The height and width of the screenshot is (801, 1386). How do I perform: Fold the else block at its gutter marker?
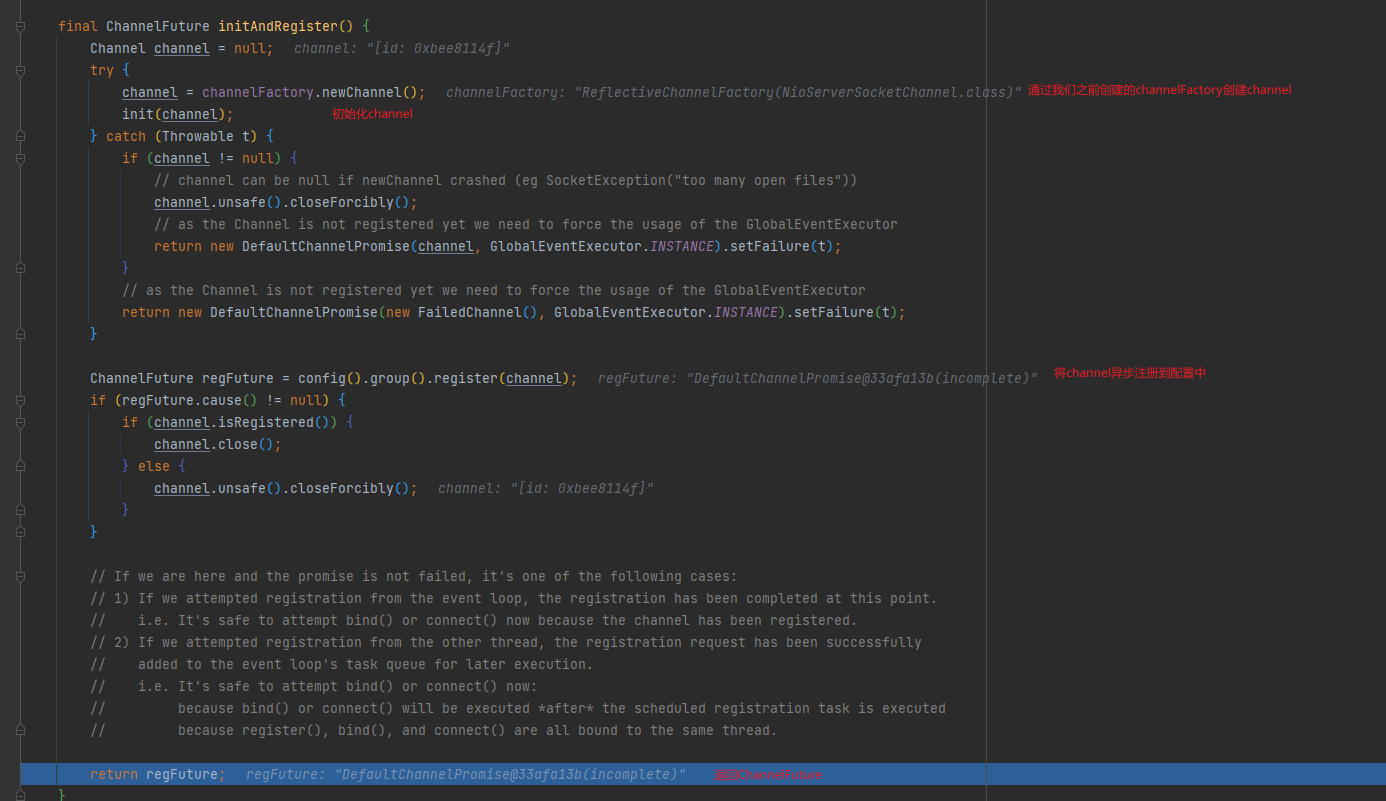coord(20,467)
